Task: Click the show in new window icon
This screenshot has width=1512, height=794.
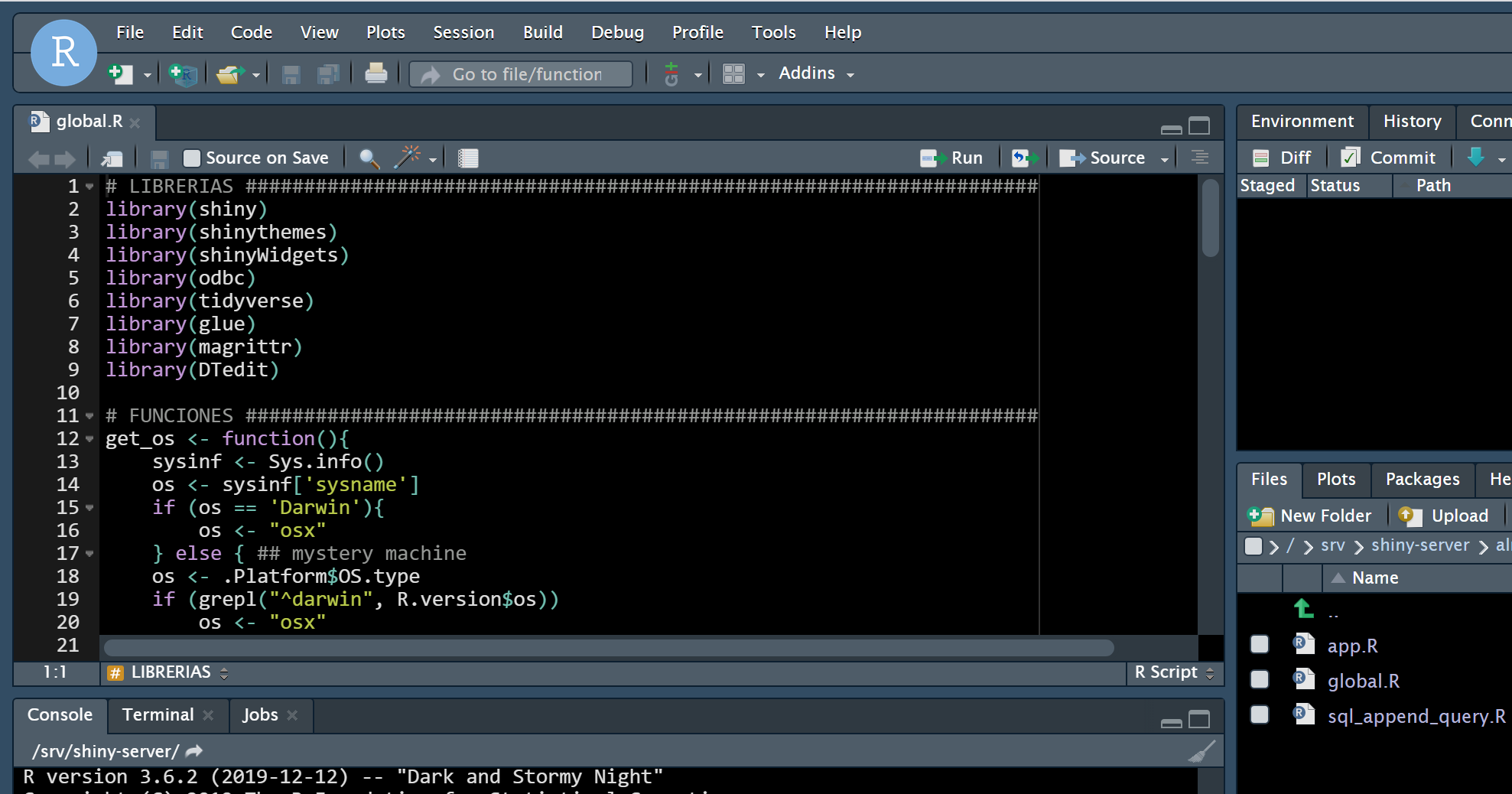Action: point(112,158)
